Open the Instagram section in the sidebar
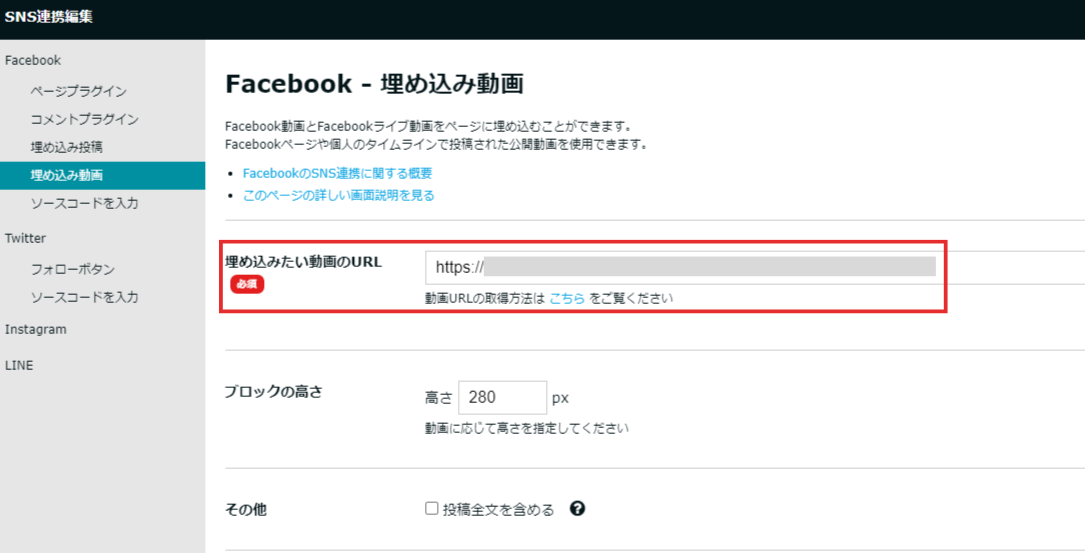 35,329
